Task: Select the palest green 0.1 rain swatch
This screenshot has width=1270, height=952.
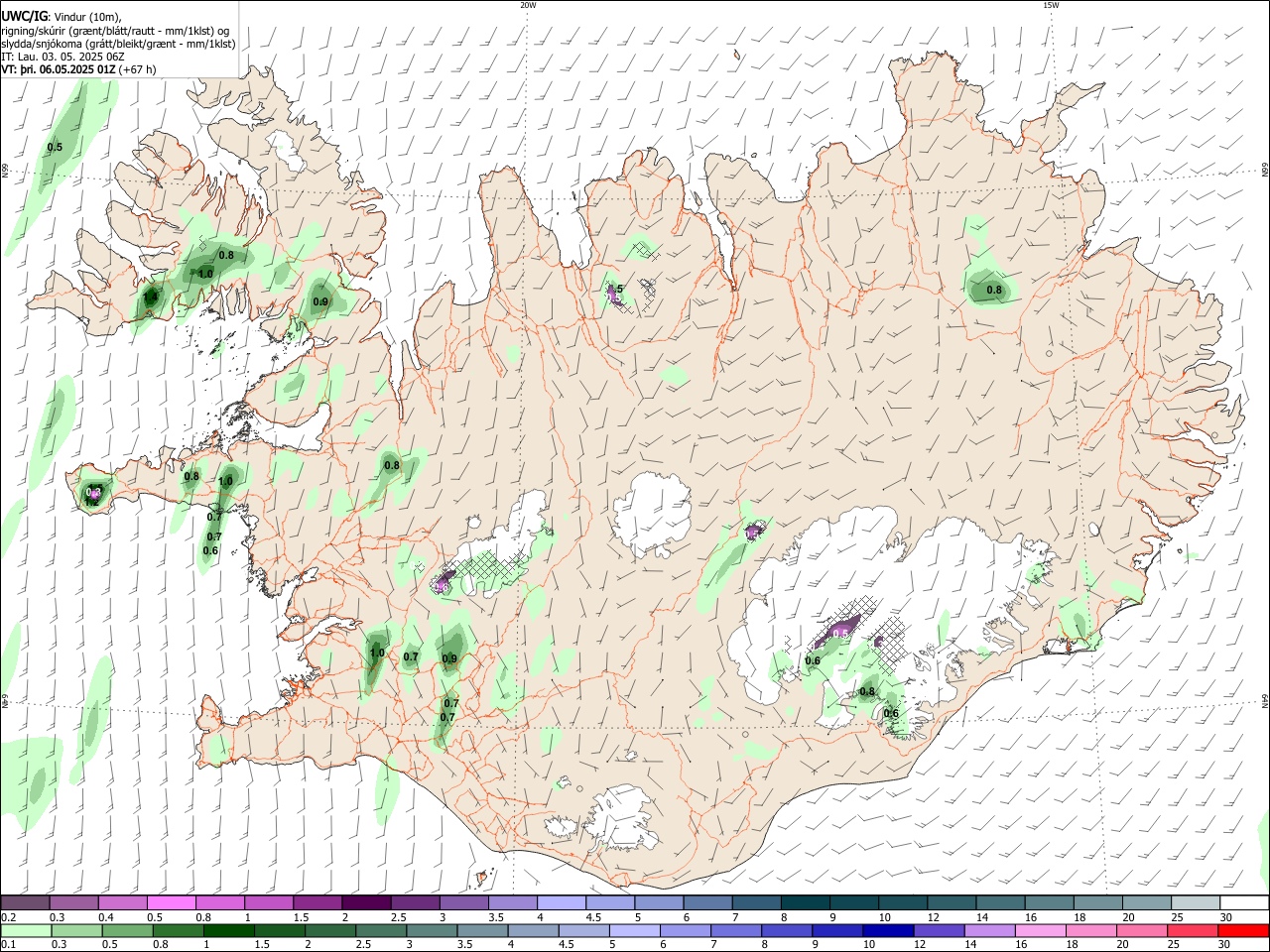Action: pos(25,930)
